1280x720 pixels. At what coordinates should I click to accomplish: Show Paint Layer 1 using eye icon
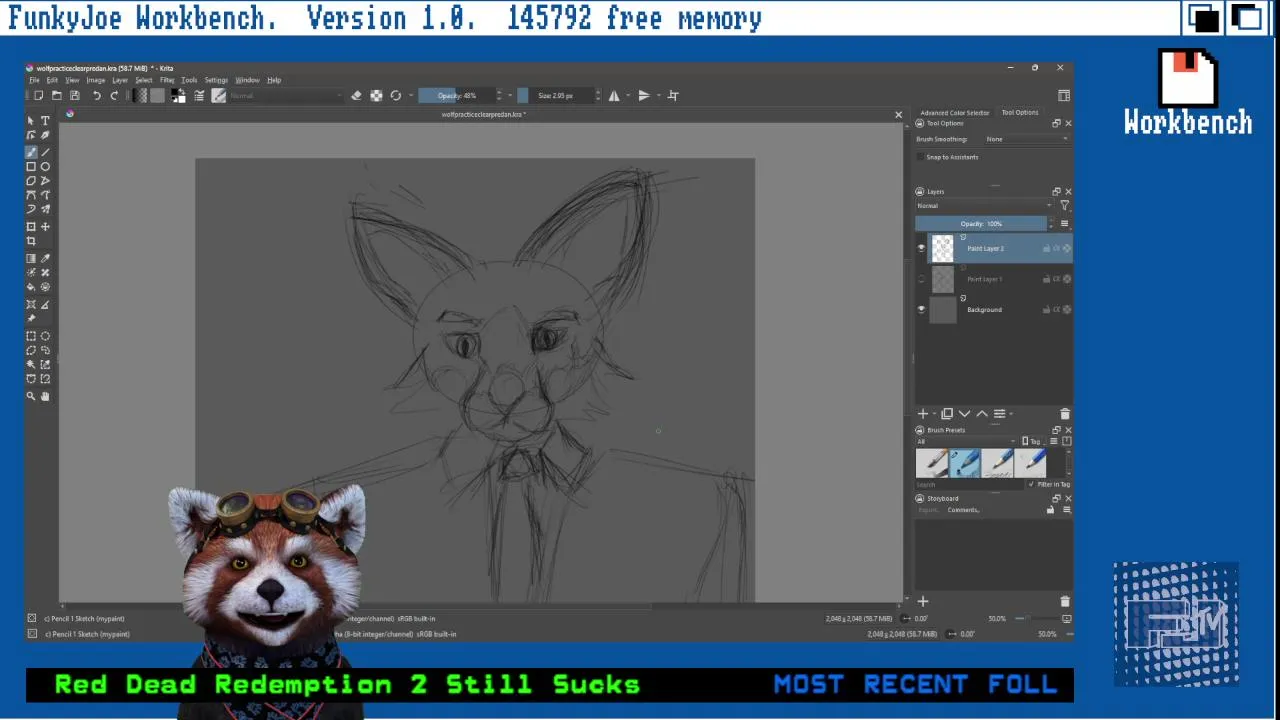[x=922, y=279]
